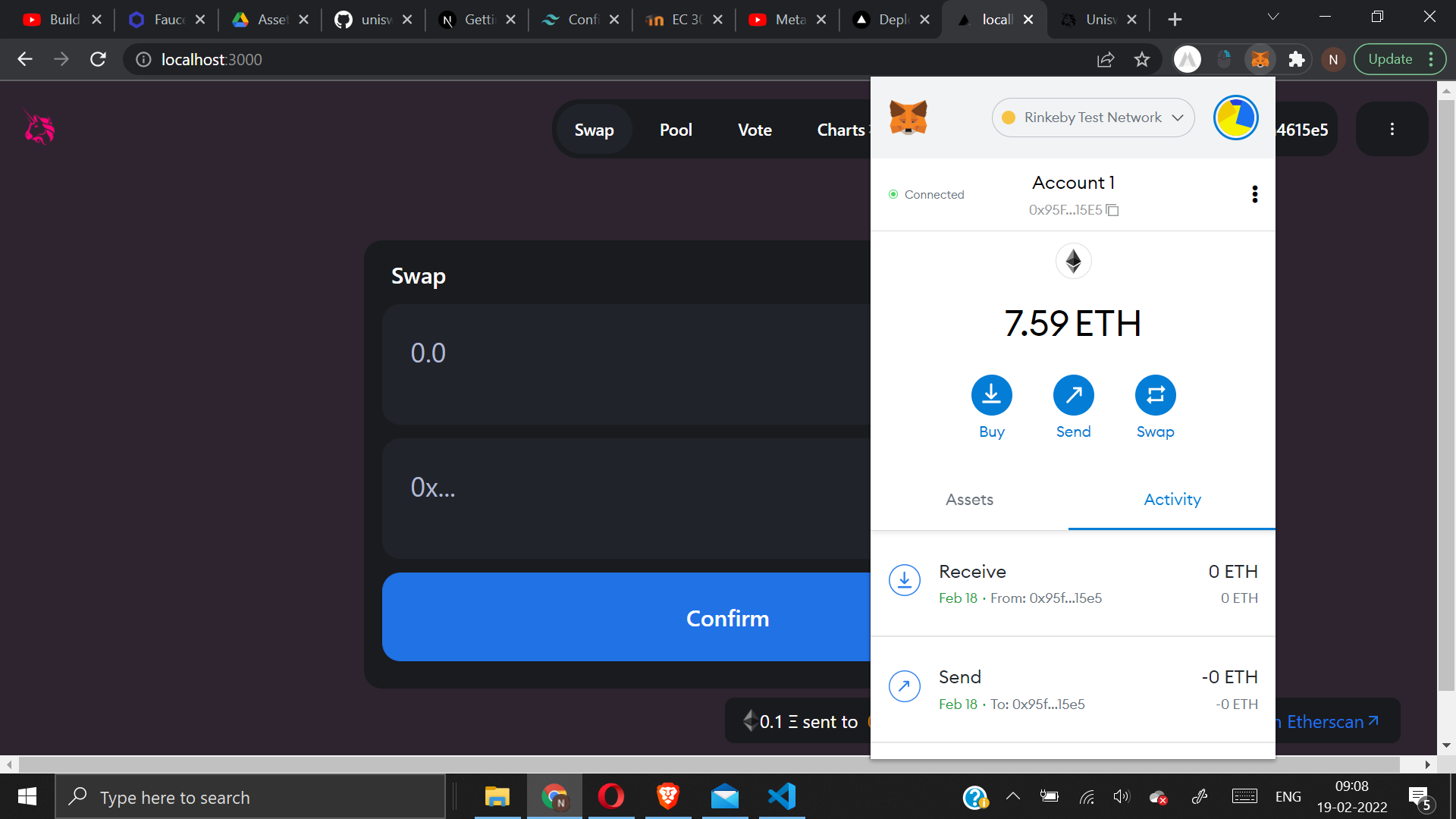Open the browser Extensions puzzle icon
Image resolution: width=1456 pixels, height=819 pixels.
(1297, 59)
